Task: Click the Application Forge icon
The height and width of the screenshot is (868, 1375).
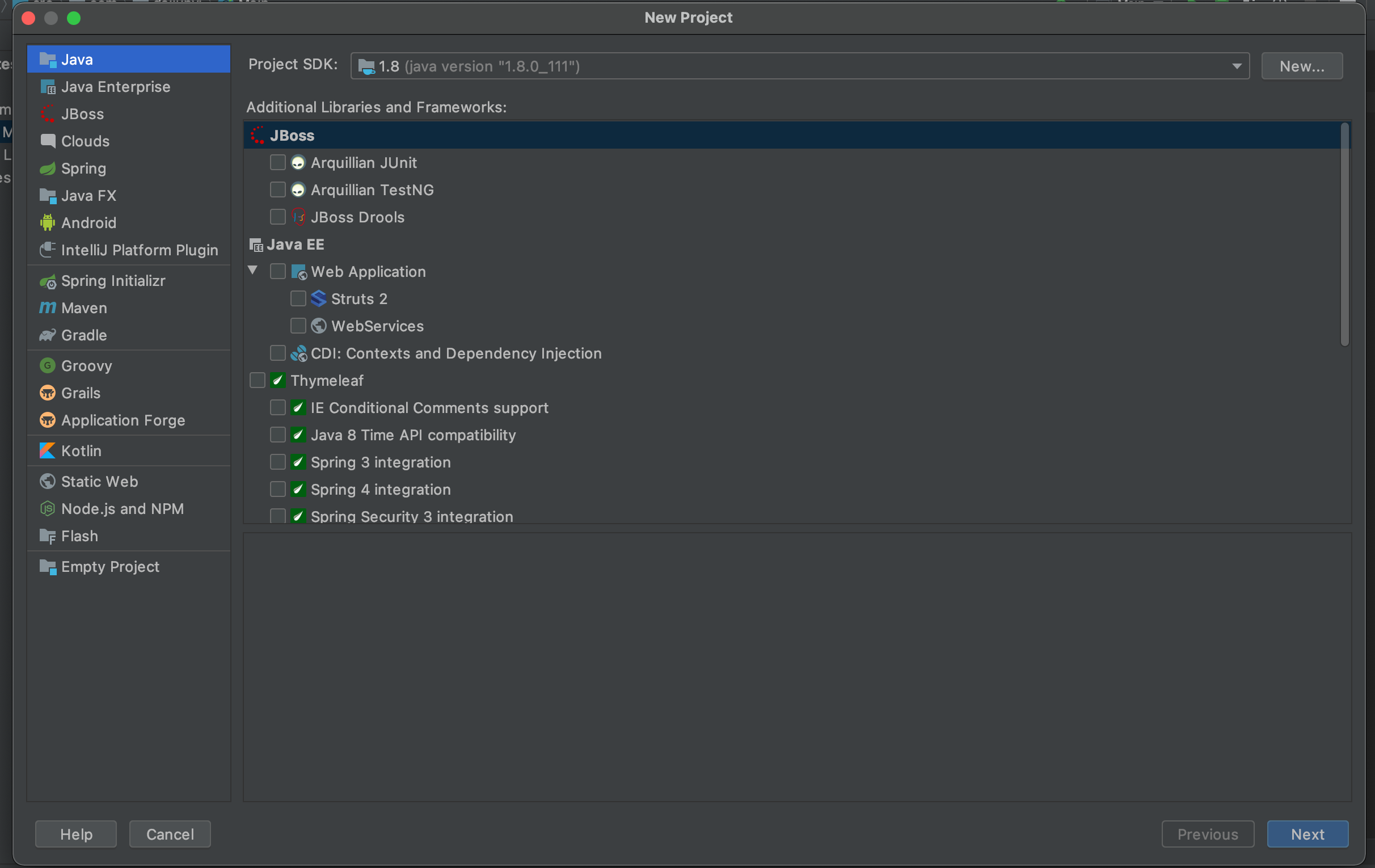Action: (48, 420)
